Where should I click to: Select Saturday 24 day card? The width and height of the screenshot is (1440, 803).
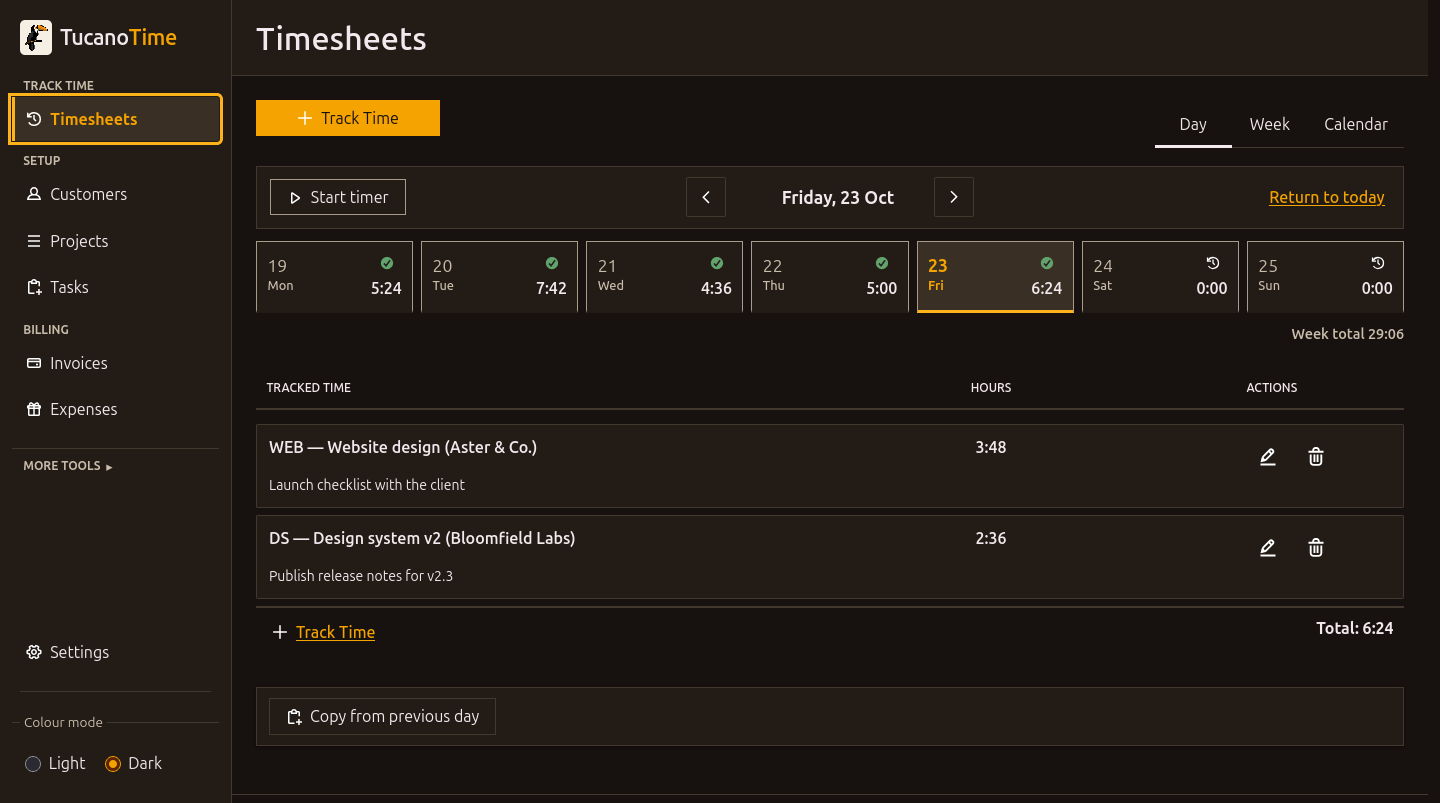(1160, 277)
